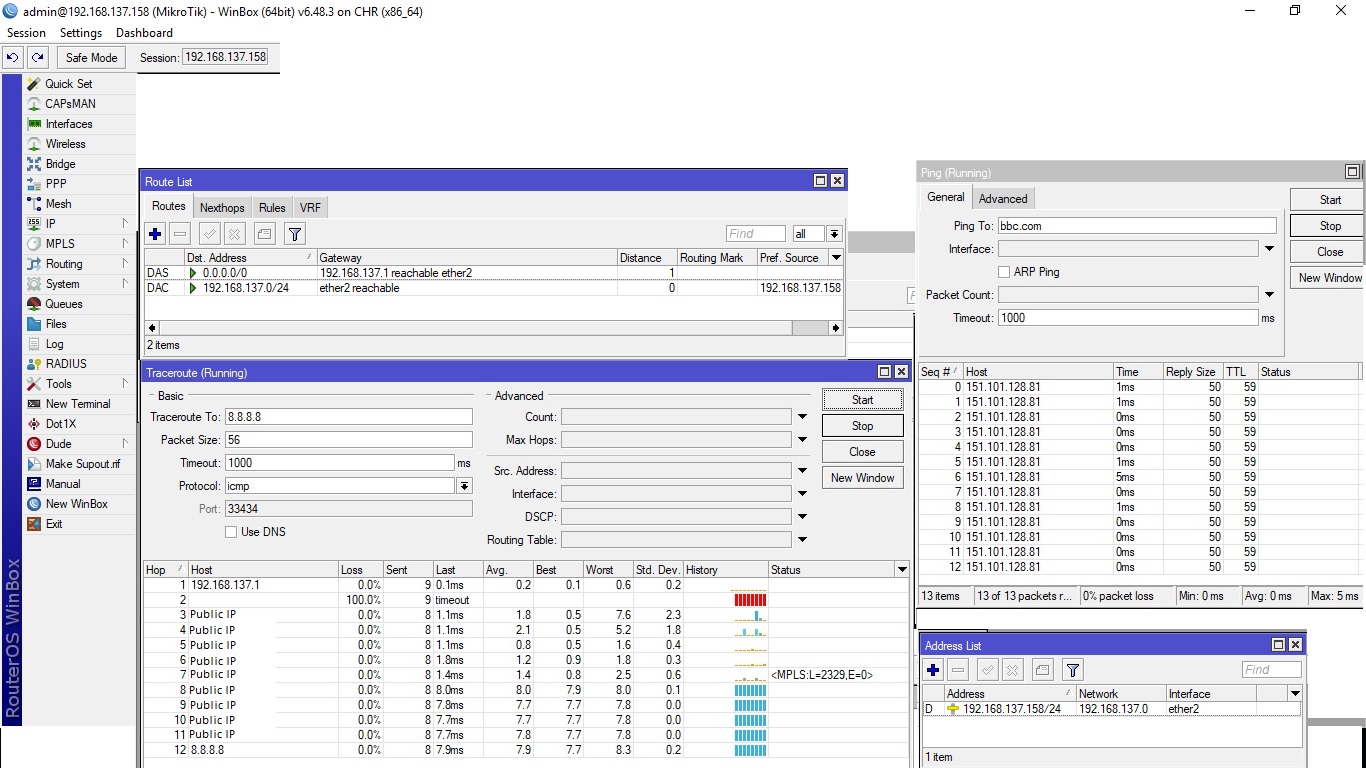Stop the running traceroute
This screenshot has width=1366, height=768.
(x=862, y=426)
